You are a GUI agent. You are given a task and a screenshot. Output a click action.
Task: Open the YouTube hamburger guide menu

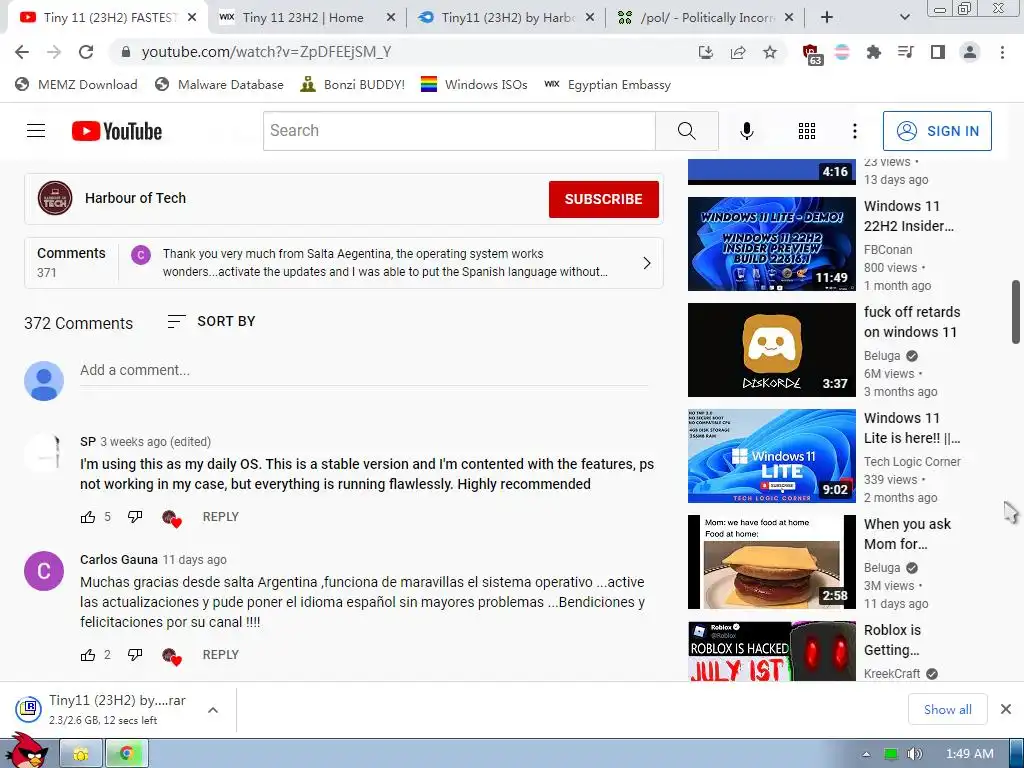coord(36,131)
